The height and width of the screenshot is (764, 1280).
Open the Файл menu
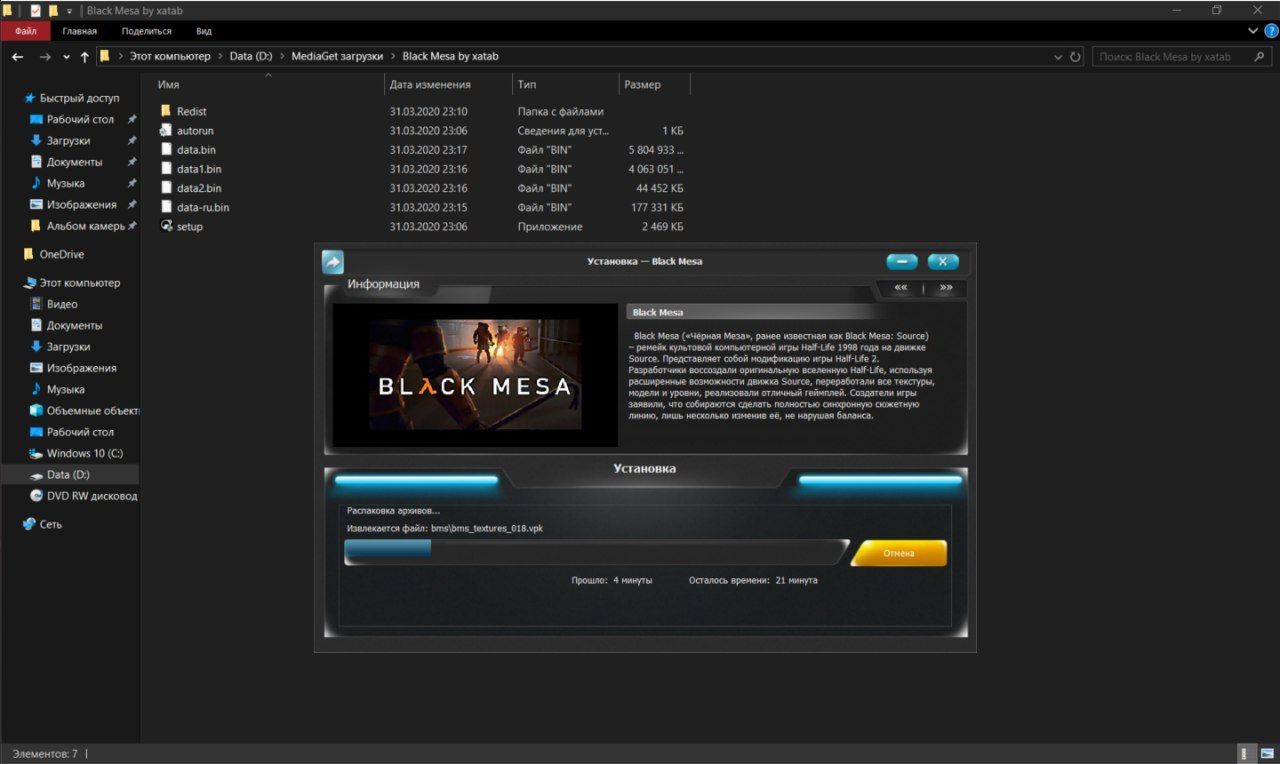pos(25,31)
